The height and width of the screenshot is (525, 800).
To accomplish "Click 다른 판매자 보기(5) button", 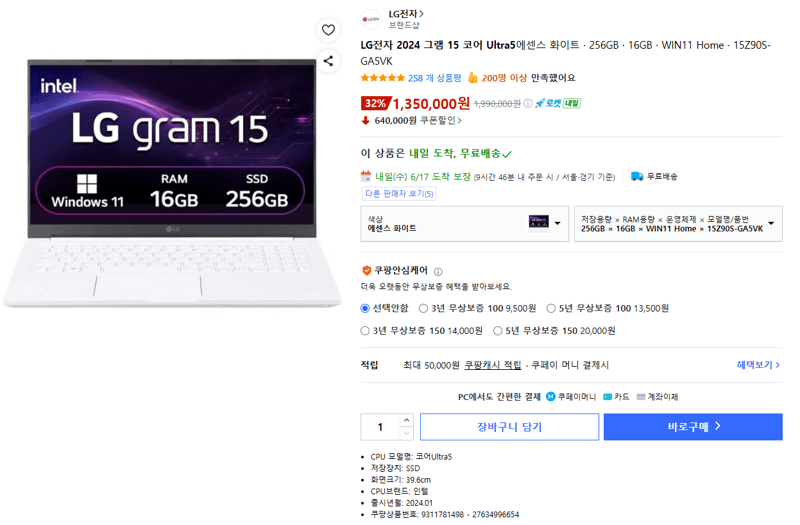I will pyautogui.click(x=399, y=194).
